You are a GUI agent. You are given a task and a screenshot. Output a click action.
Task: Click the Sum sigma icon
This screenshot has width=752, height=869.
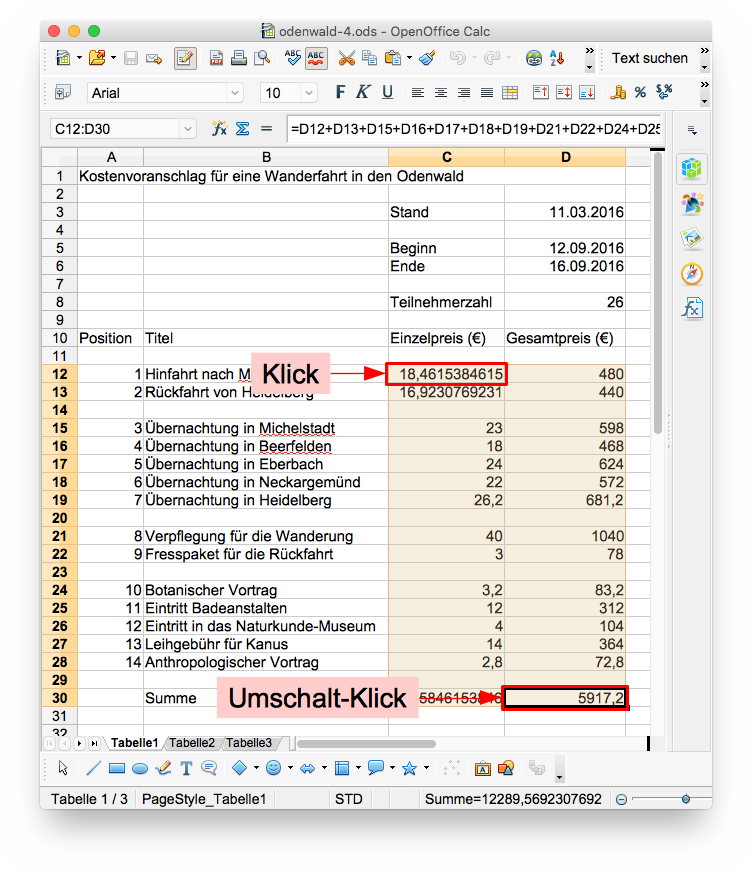pos(243,129)
